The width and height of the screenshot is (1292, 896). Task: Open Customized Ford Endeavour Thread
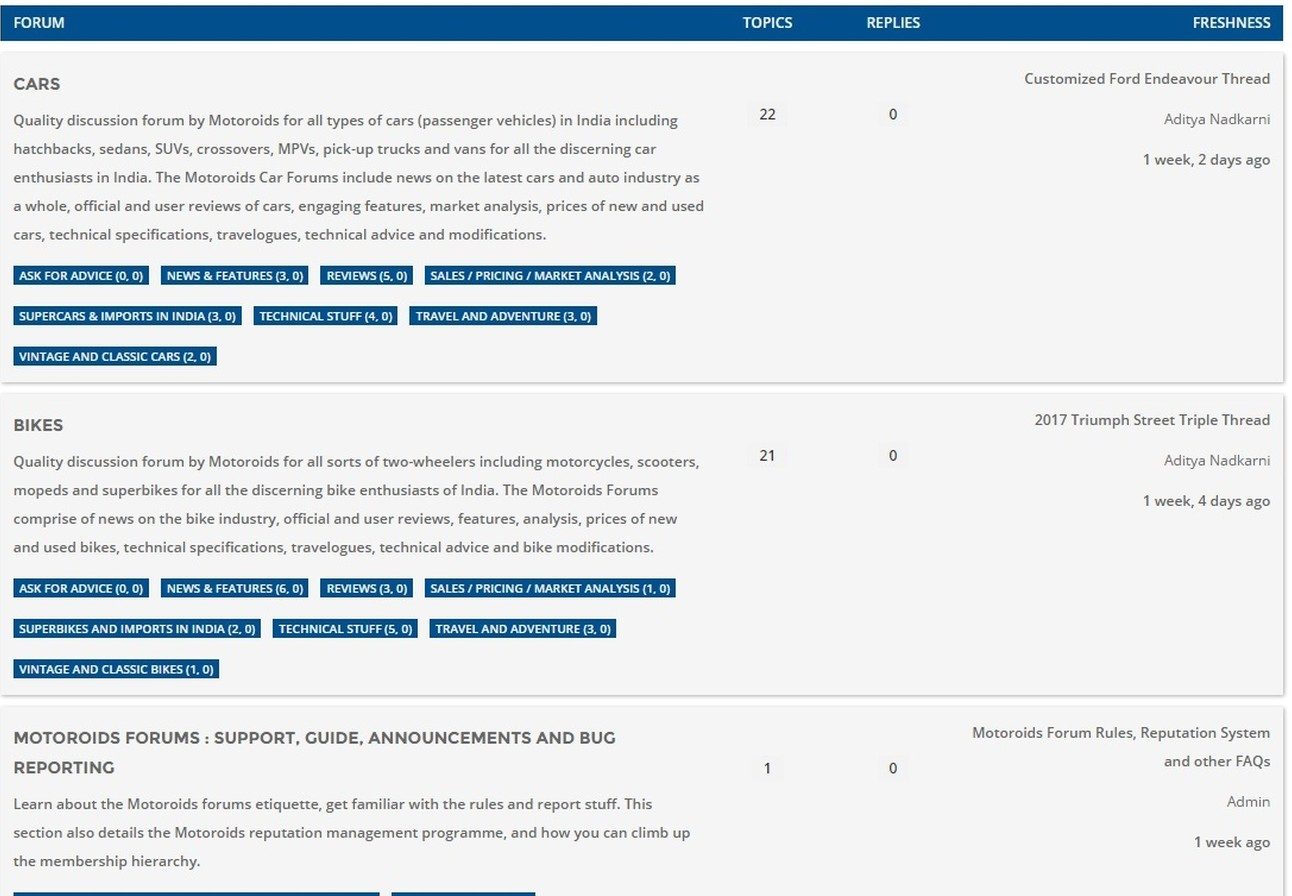(x=1147, y=79)
